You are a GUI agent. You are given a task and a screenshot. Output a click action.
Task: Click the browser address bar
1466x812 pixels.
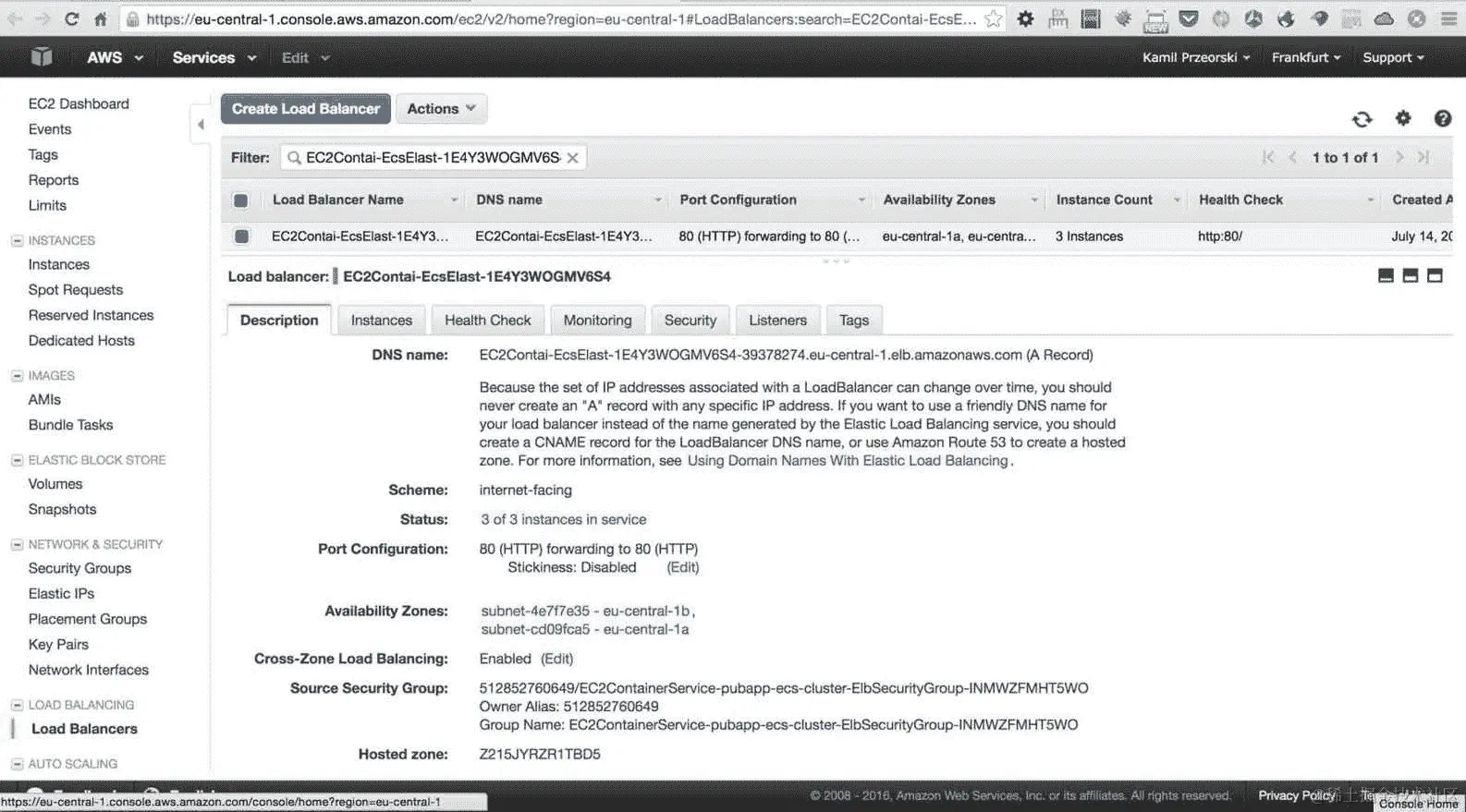click(x=561, y=18)
